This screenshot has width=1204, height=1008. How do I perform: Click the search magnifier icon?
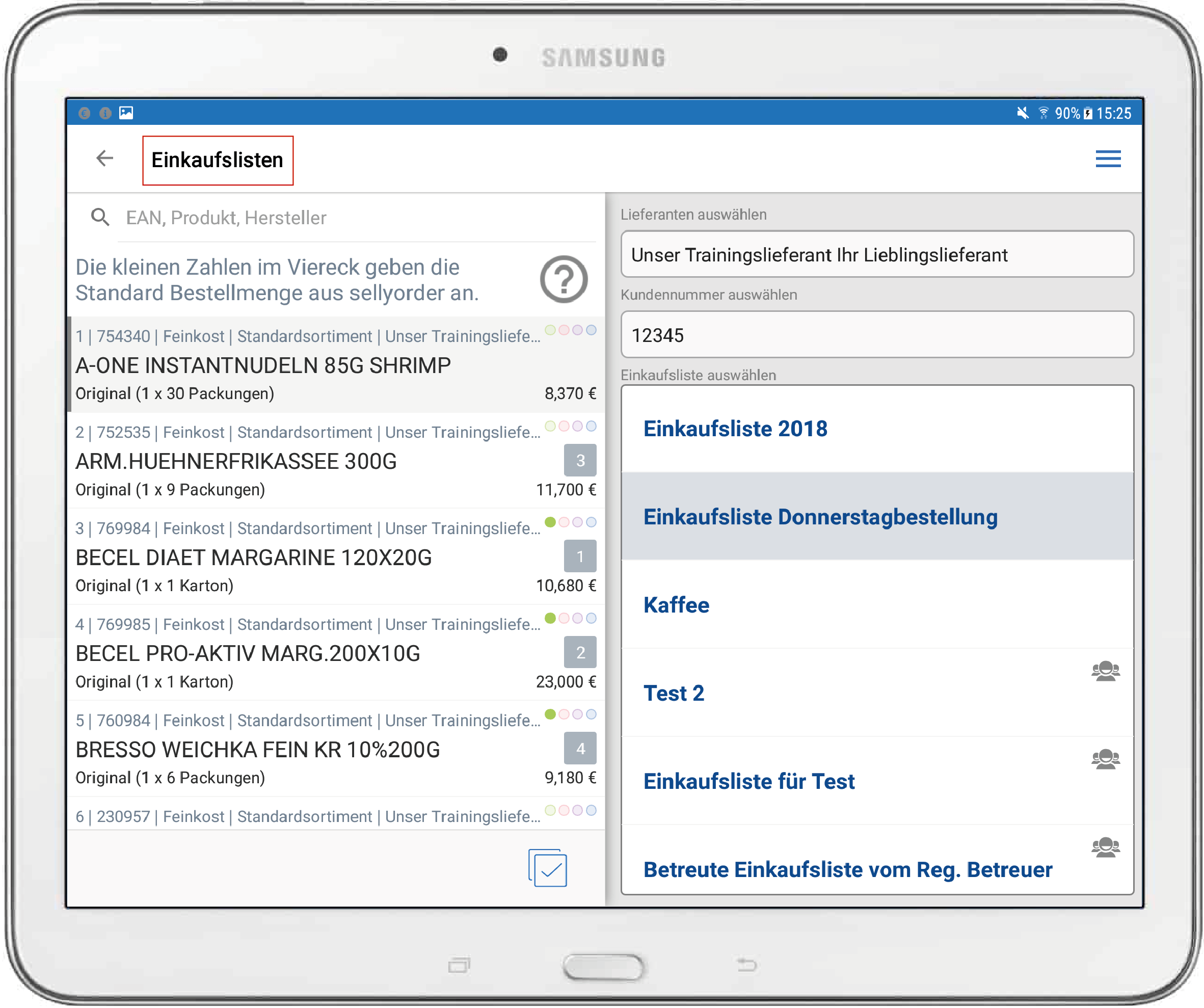coord(100,217)
